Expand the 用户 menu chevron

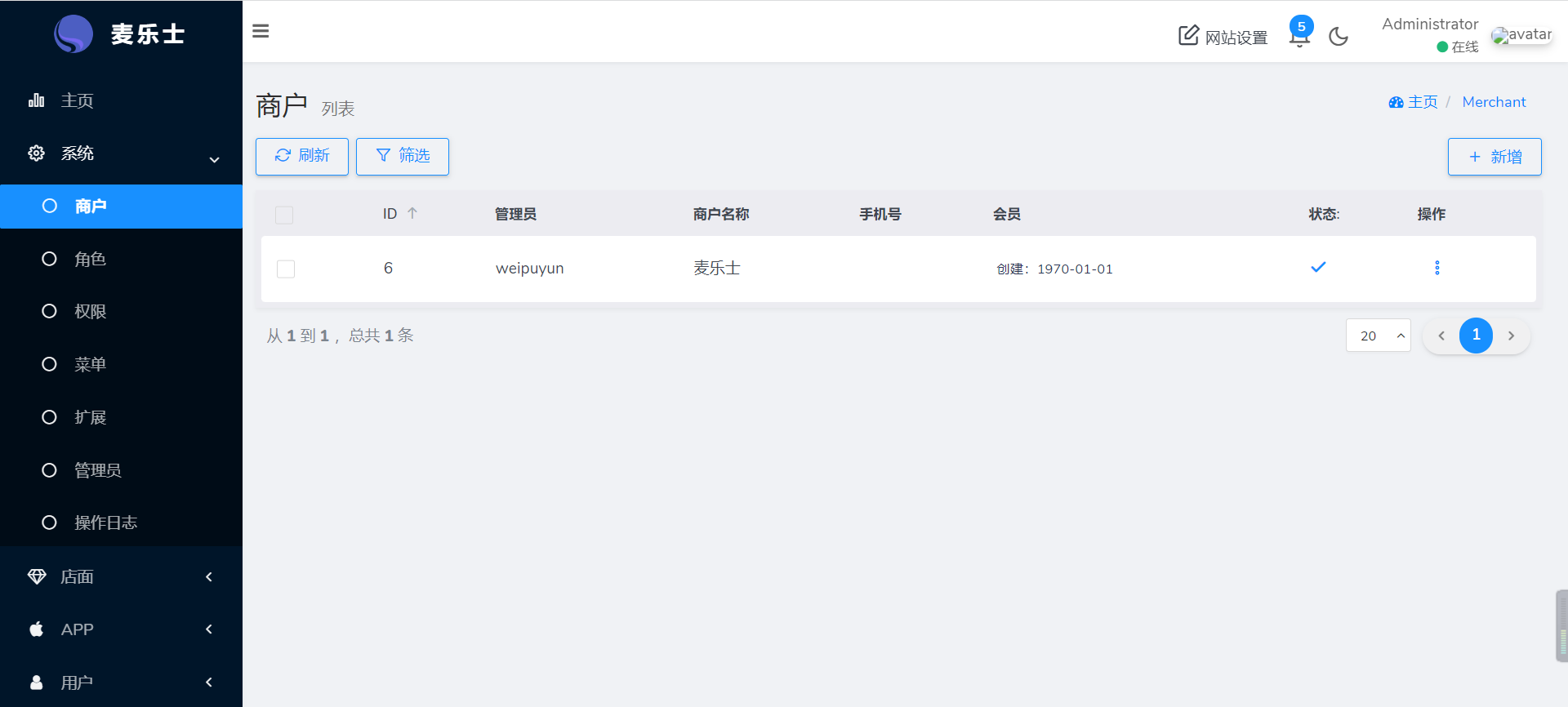coord(209,682)
